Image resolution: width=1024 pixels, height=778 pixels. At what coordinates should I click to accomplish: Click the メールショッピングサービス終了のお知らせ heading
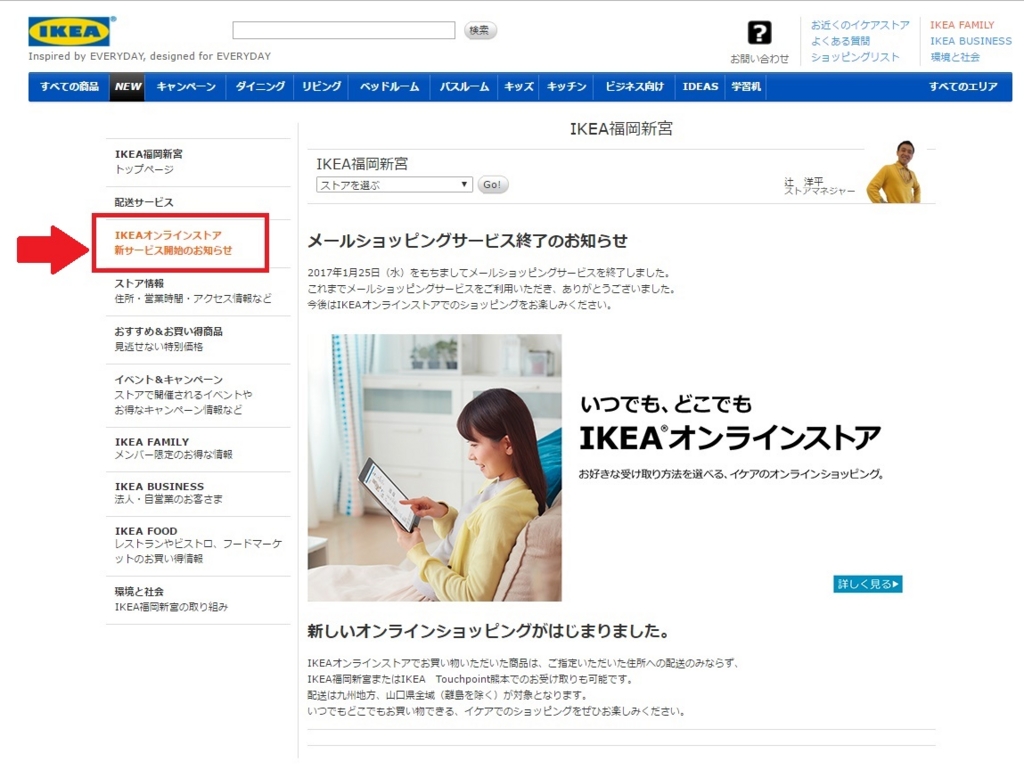tap(468, 241)
